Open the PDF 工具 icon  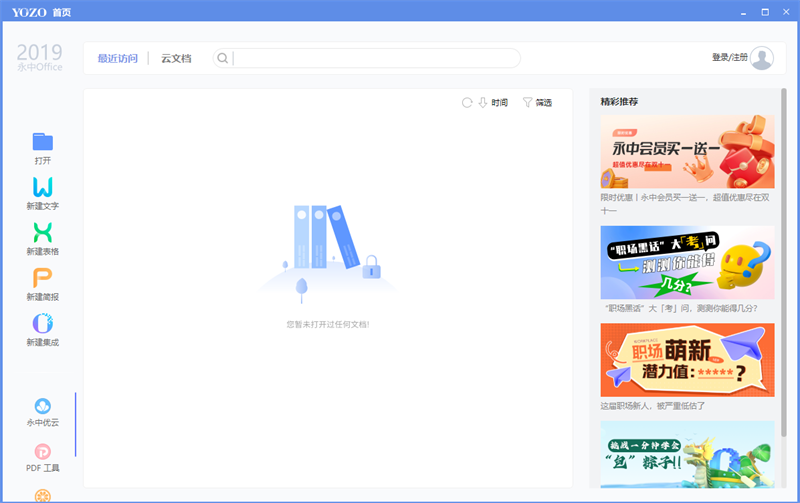tap(42, 452)
